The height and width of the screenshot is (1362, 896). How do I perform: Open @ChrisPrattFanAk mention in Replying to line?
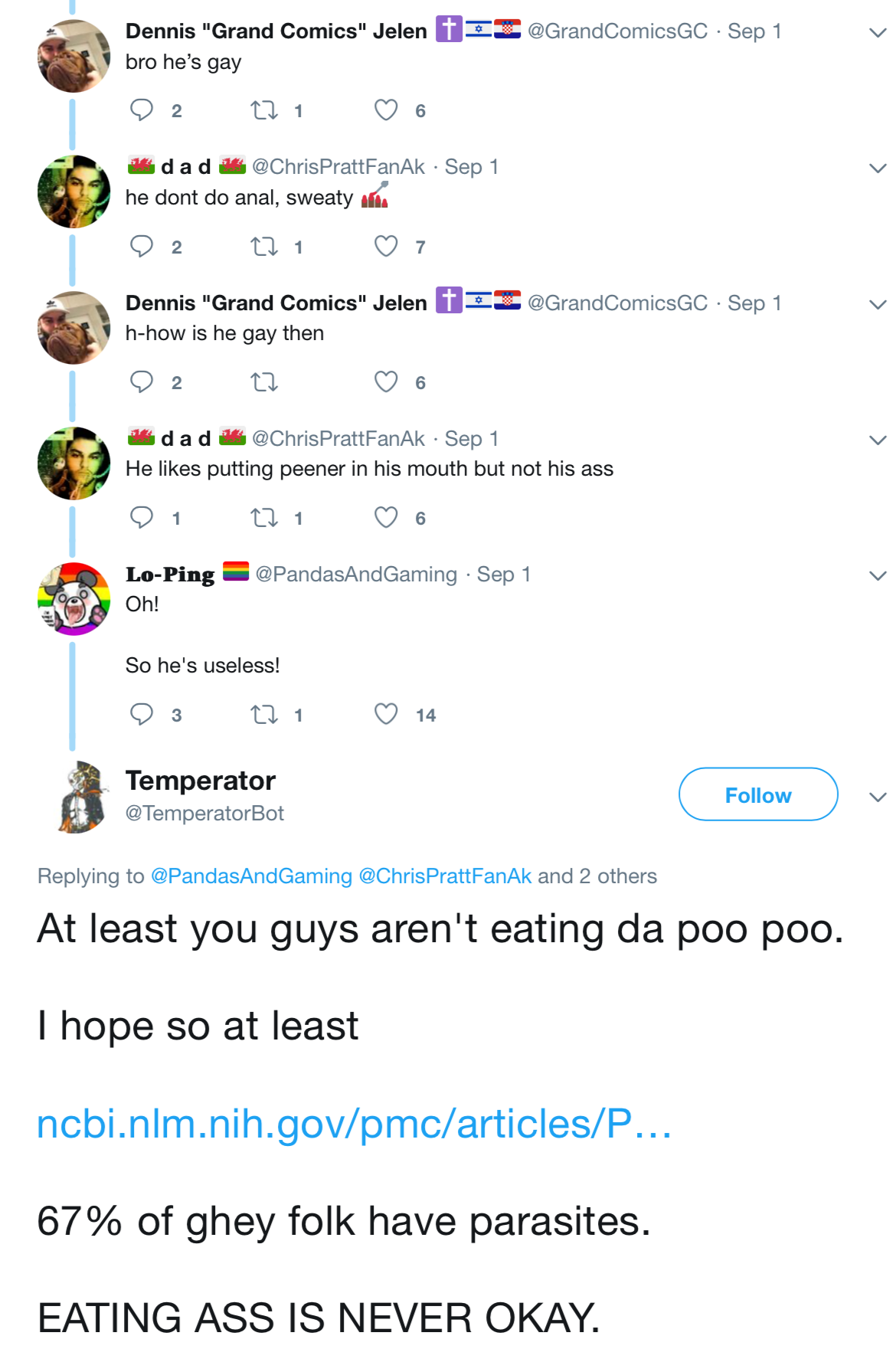(445, 876)
